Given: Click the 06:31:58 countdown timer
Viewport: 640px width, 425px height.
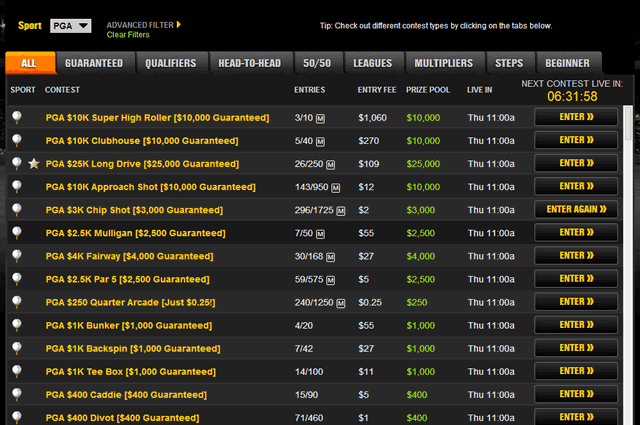Looking at the screenshot, I should pos(572,96).
